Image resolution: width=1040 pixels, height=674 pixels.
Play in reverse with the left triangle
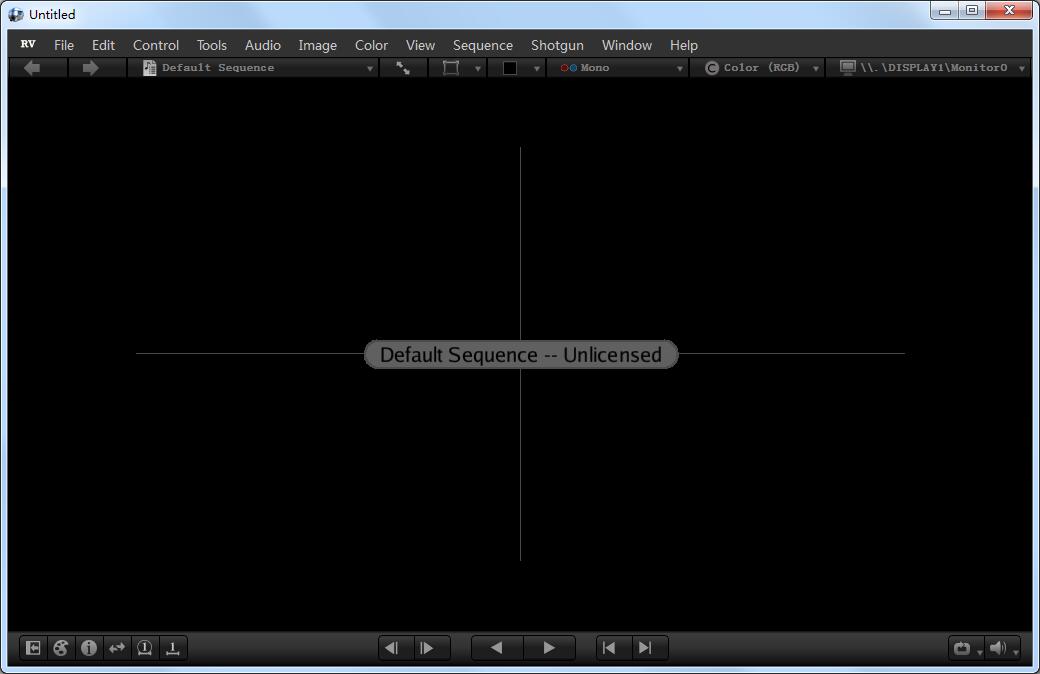(497, 648)
